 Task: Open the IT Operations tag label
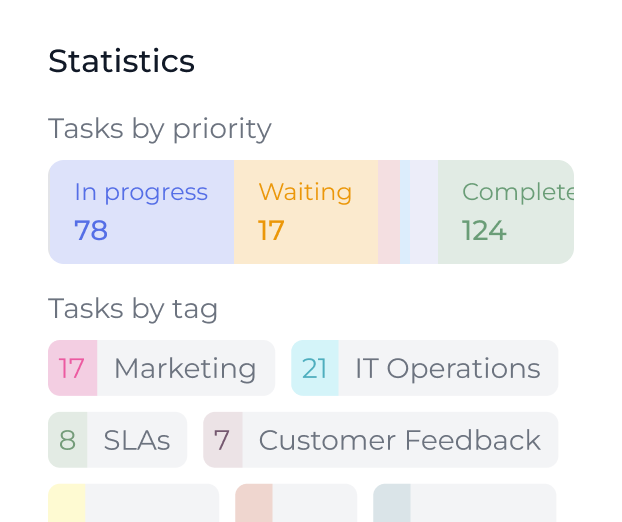click(447, 368)
